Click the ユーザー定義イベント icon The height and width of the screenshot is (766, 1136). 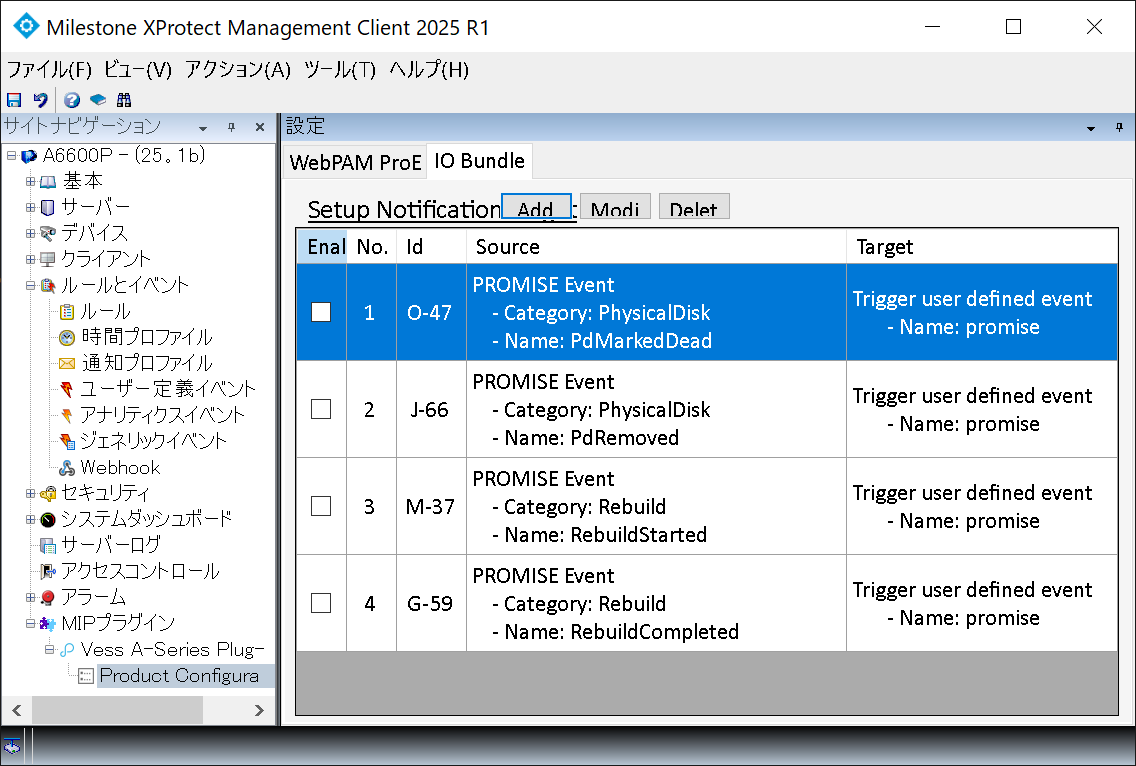(x=67, y=389)
